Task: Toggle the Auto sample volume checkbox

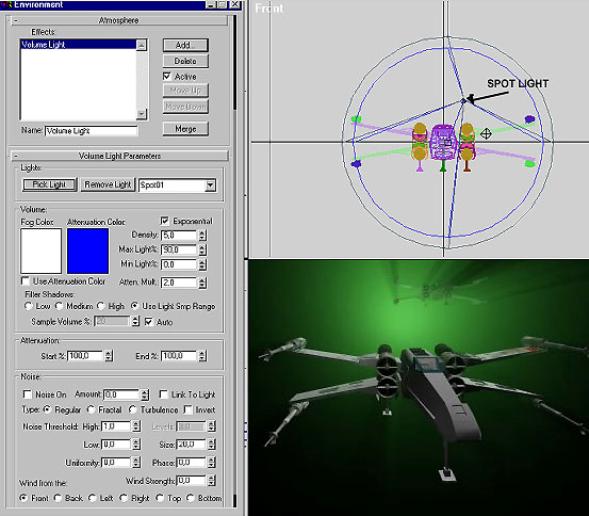Action: [149, 322]
